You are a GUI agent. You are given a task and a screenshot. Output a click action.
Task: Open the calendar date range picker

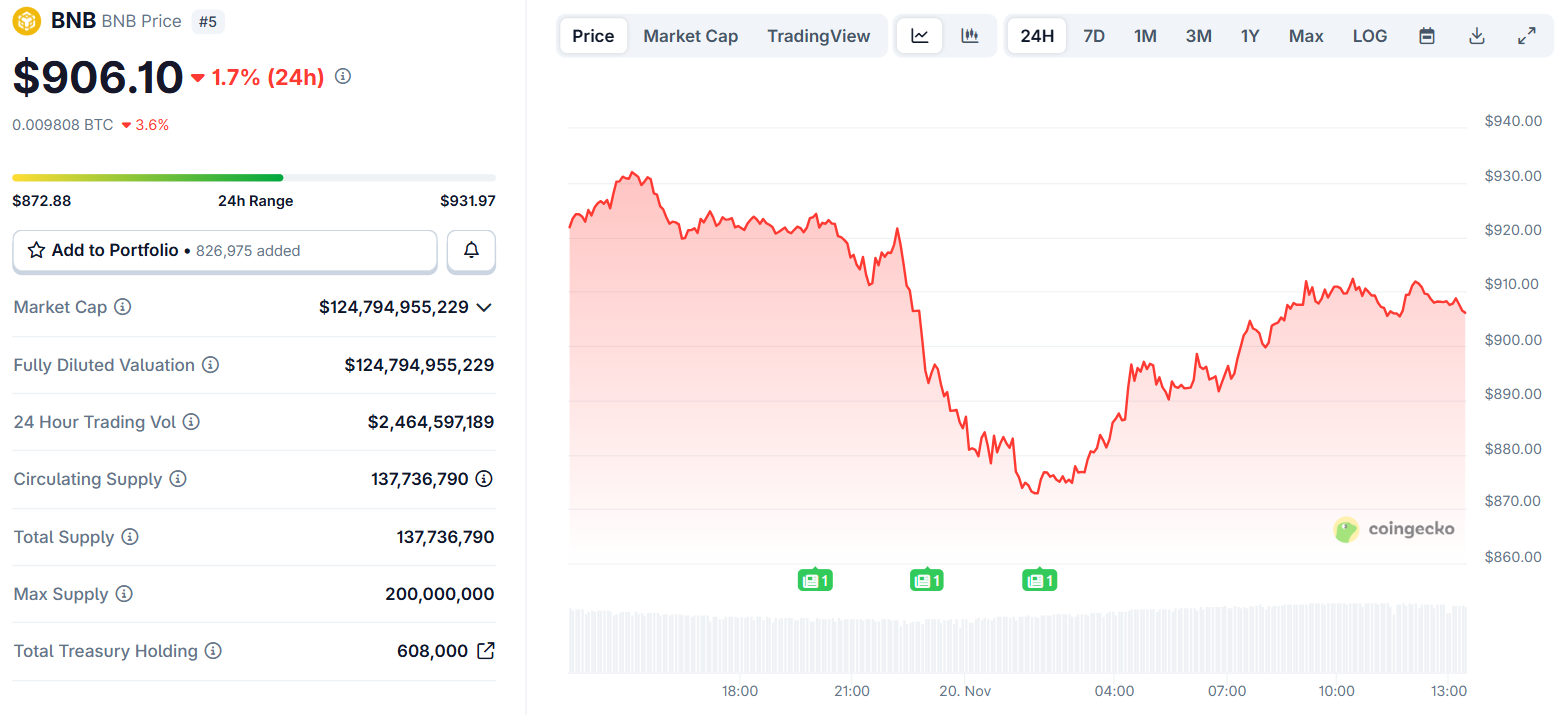[1427, 35]
